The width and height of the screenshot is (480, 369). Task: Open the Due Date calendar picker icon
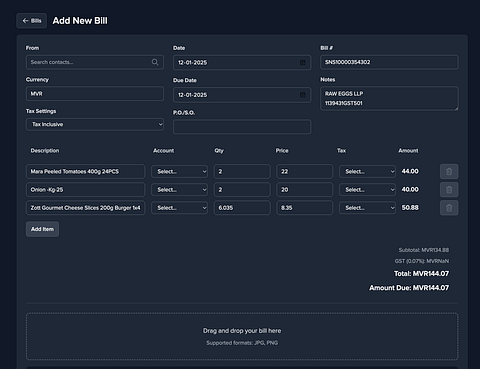302,95
